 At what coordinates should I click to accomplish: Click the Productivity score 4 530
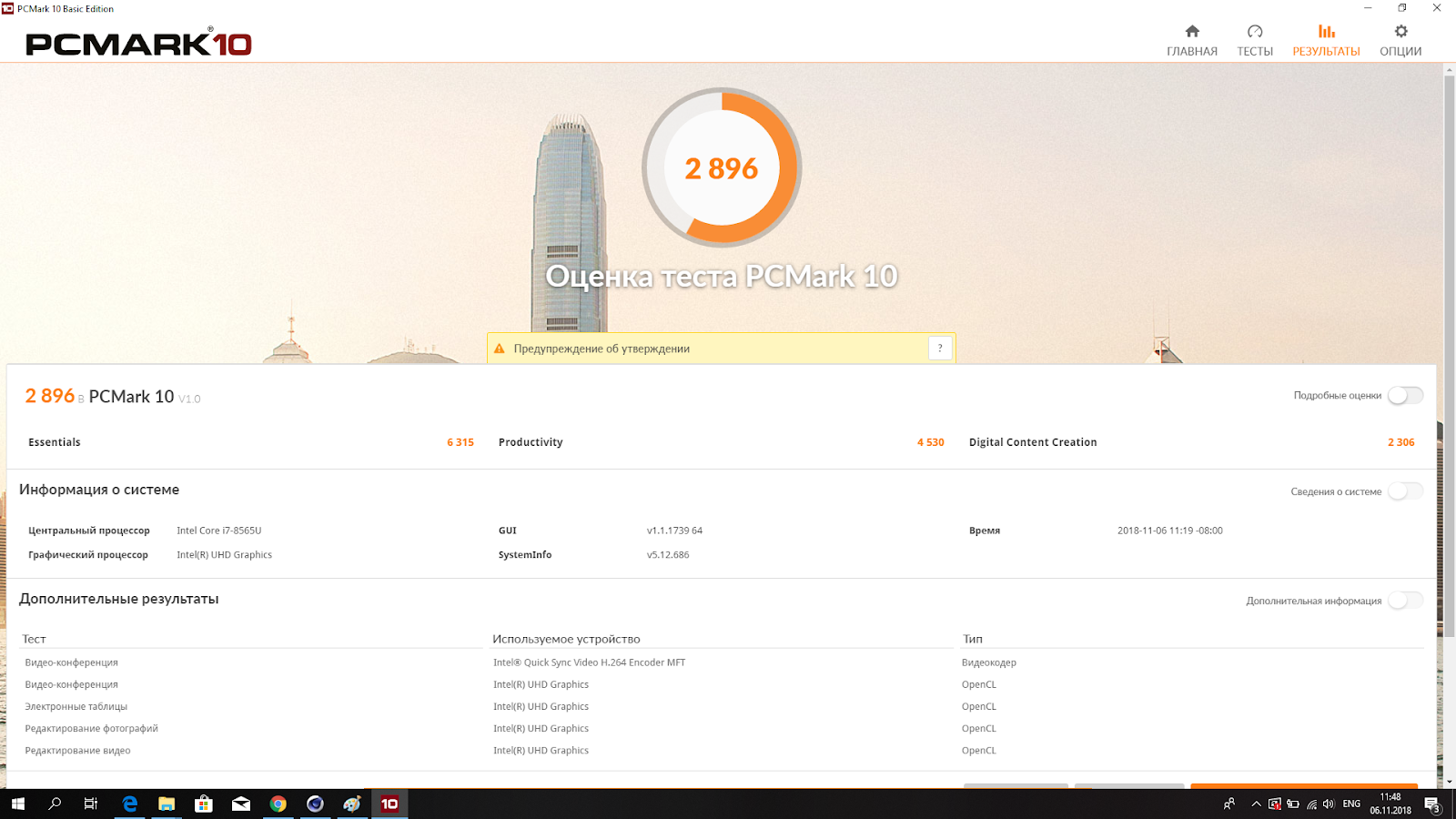click(x=930, y=442)
